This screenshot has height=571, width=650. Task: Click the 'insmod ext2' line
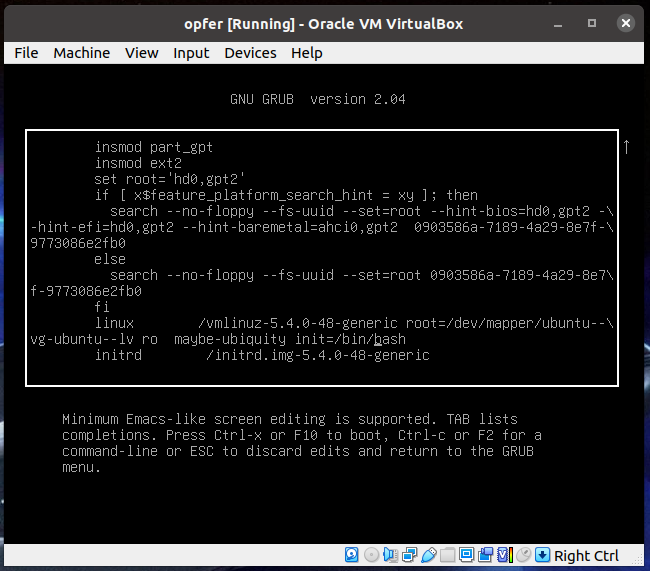click(x=138, y=163)
